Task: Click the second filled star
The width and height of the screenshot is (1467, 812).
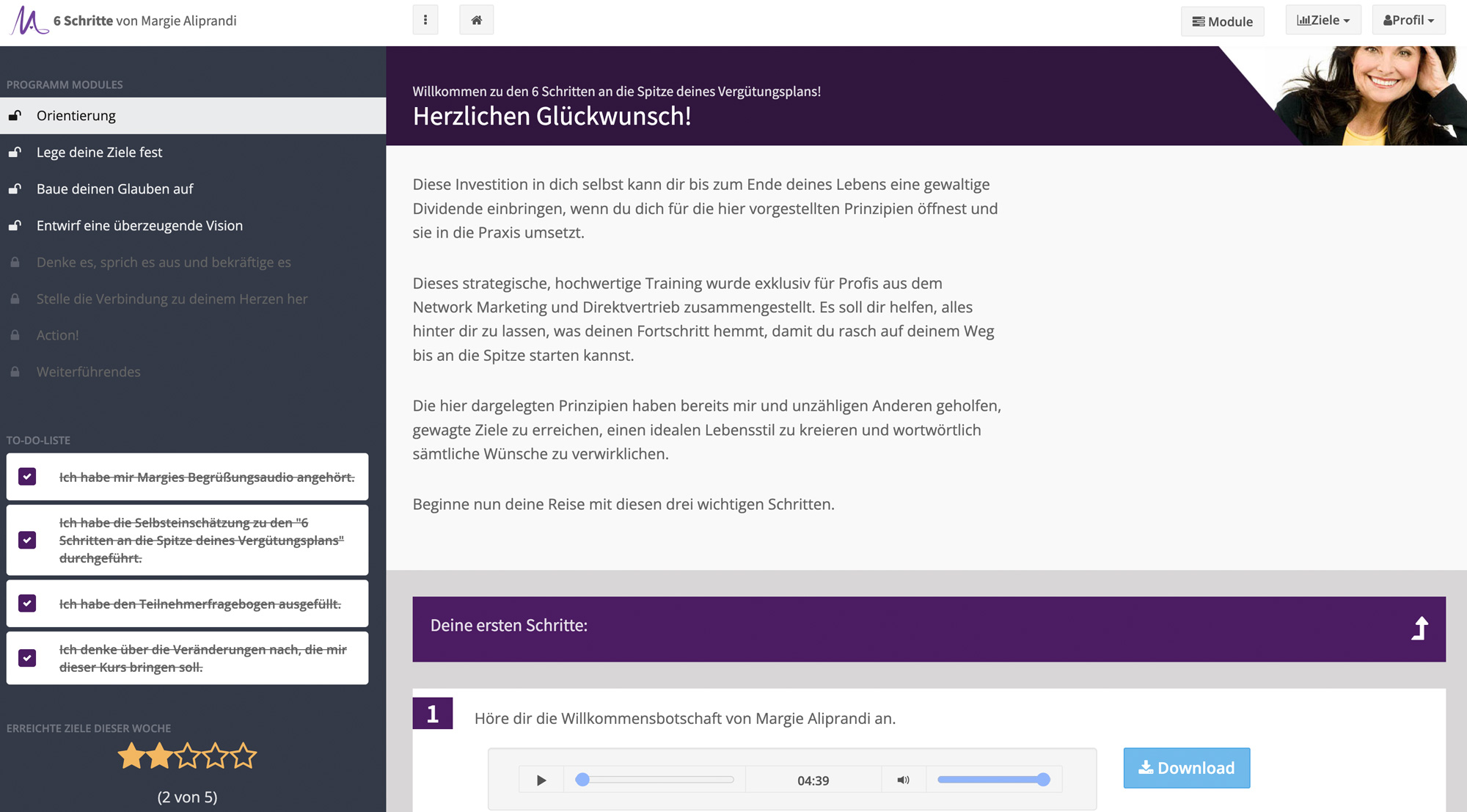Action: (159, 756)
